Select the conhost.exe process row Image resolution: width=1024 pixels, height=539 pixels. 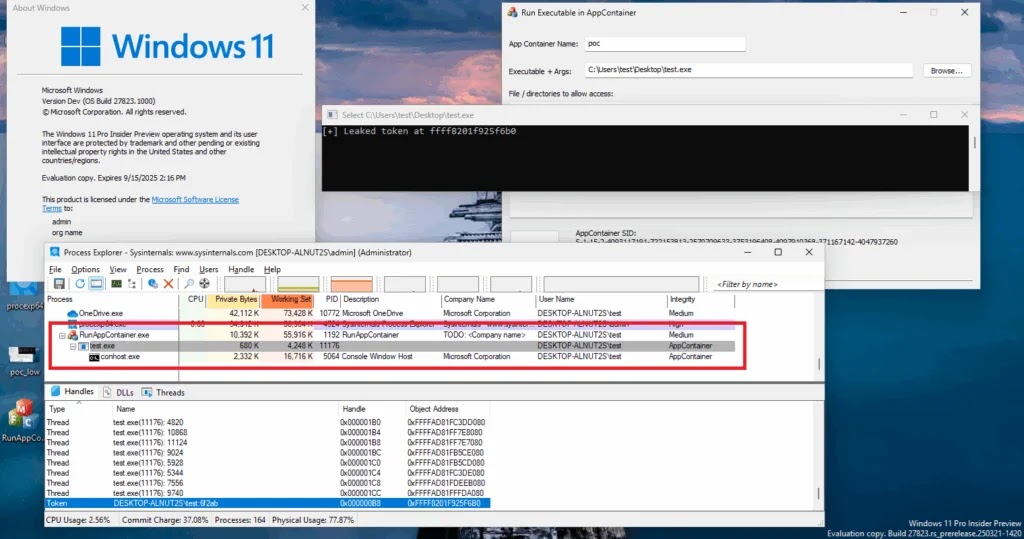(391, 357)
